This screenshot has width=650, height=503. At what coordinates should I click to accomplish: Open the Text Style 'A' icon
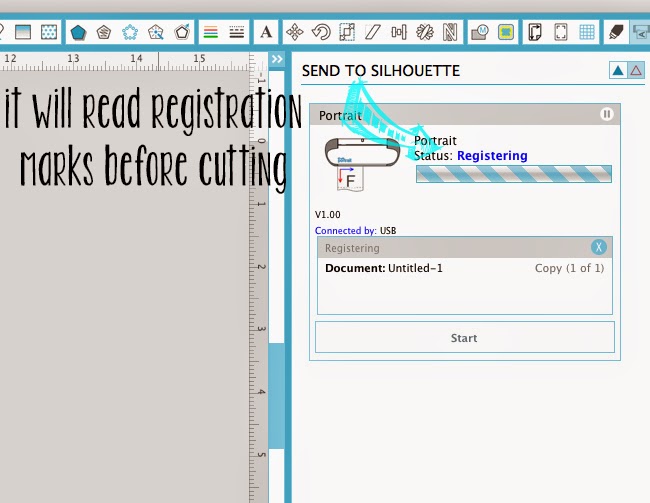point(266,32)
